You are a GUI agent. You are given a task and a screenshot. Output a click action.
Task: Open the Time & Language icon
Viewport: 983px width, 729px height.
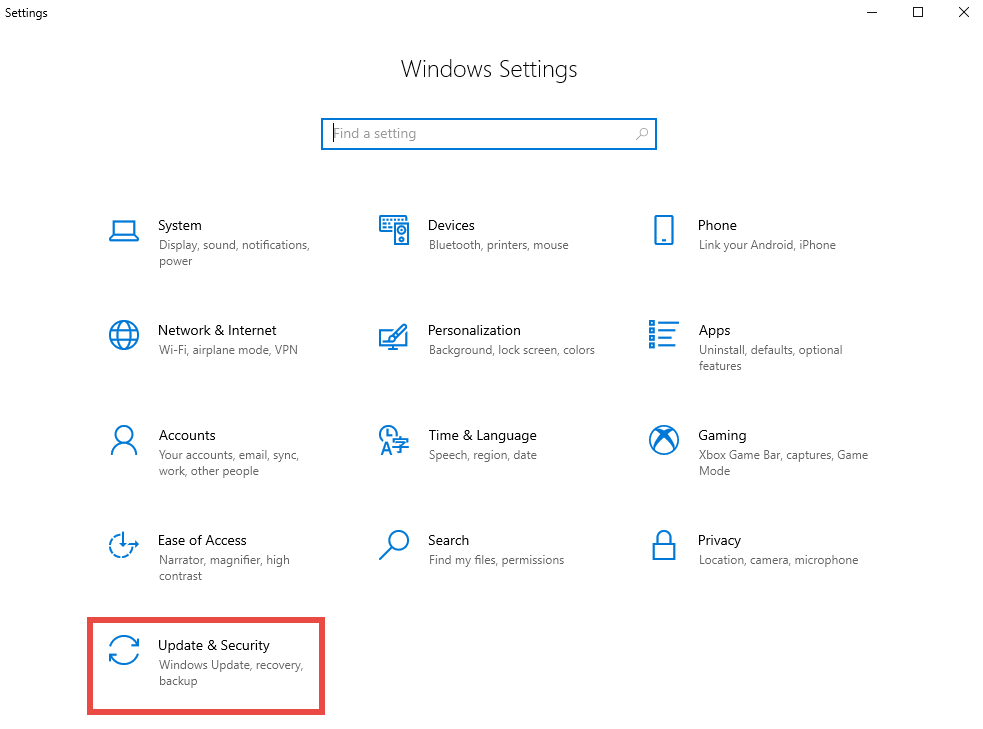394,440
